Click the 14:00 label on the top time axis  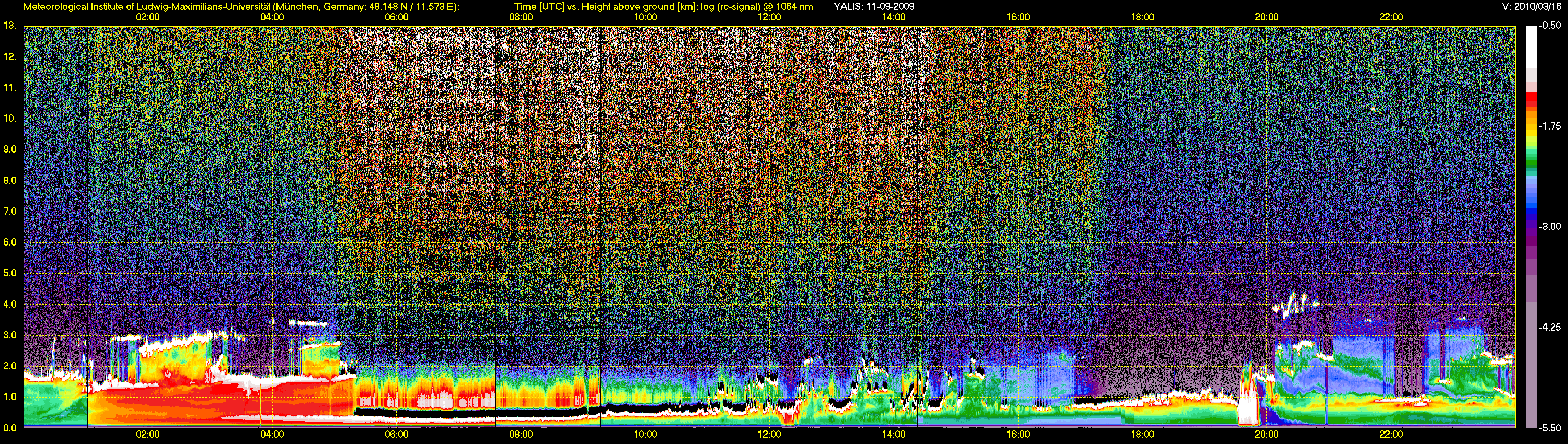[894, 17]
